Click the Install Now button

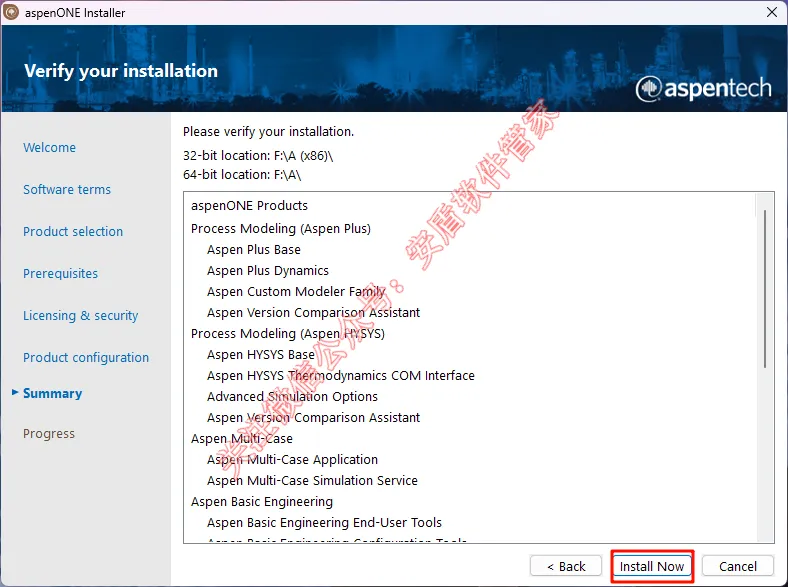(652, 566)
